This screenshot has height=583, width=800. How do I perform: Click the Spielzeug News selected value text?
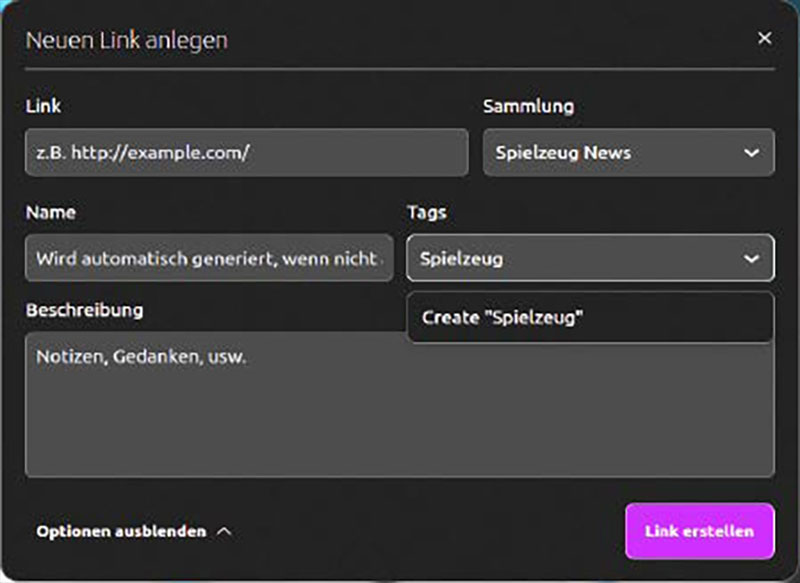pyautogui.click(x=563, y=153)
